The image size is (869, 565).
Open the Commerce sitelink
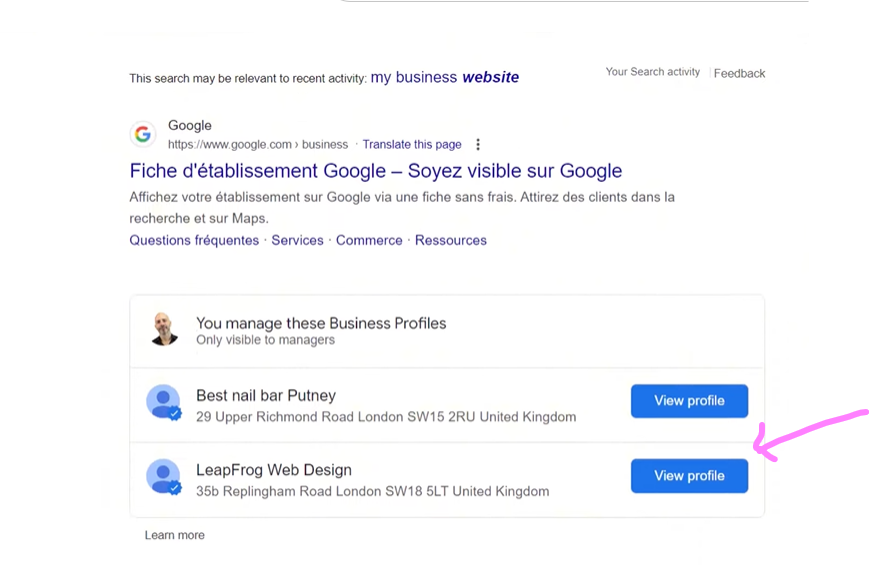369,240
